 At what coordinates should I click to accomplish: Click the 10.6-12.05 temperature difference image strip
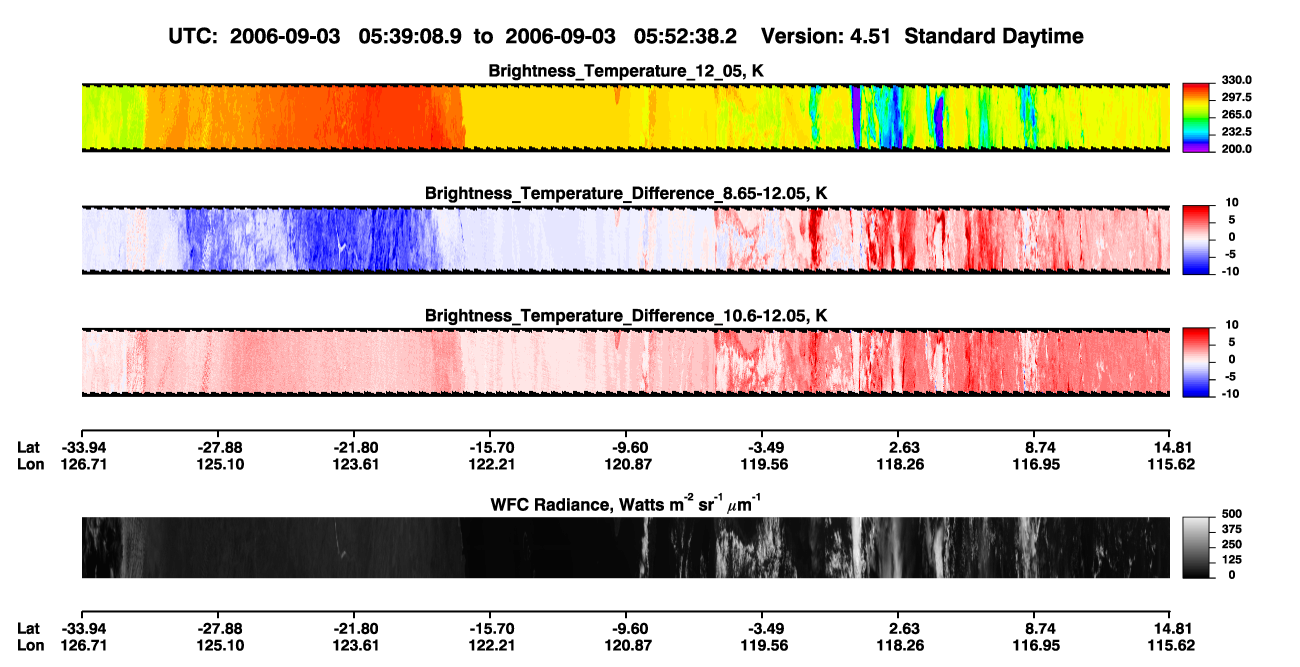coord(625,361)
